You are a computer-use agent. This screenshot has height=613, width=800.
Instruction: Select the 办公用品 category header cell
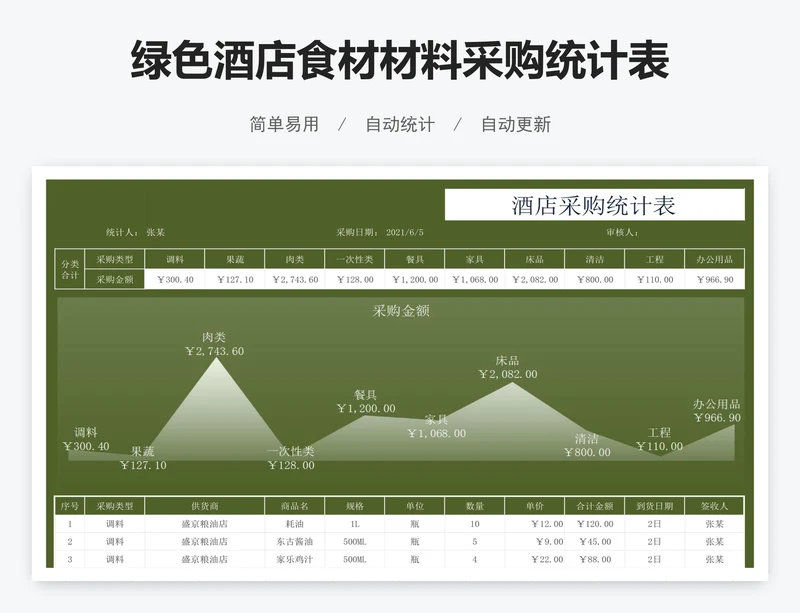point(714,259)
